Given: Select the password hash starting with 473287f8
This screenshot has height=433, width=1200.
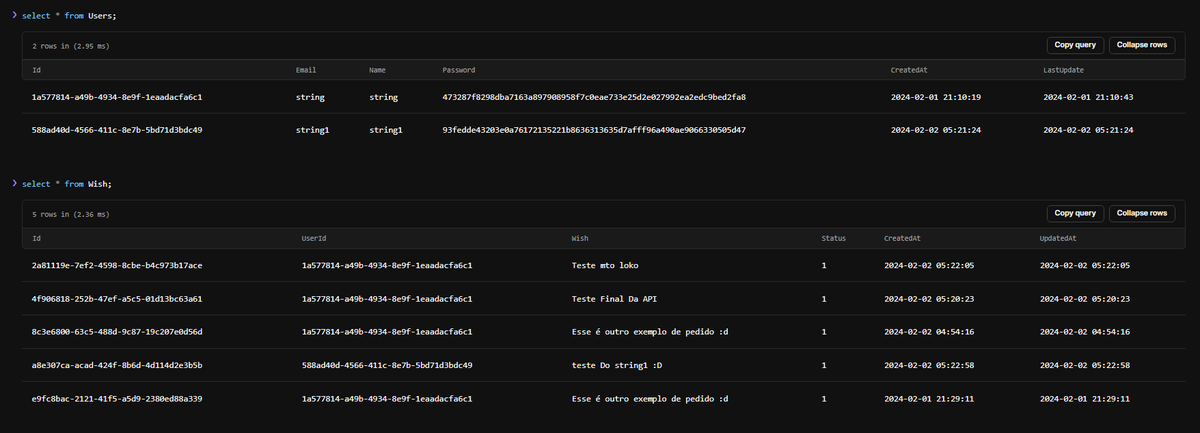Looking at the screenshot, I should point(594,97).
